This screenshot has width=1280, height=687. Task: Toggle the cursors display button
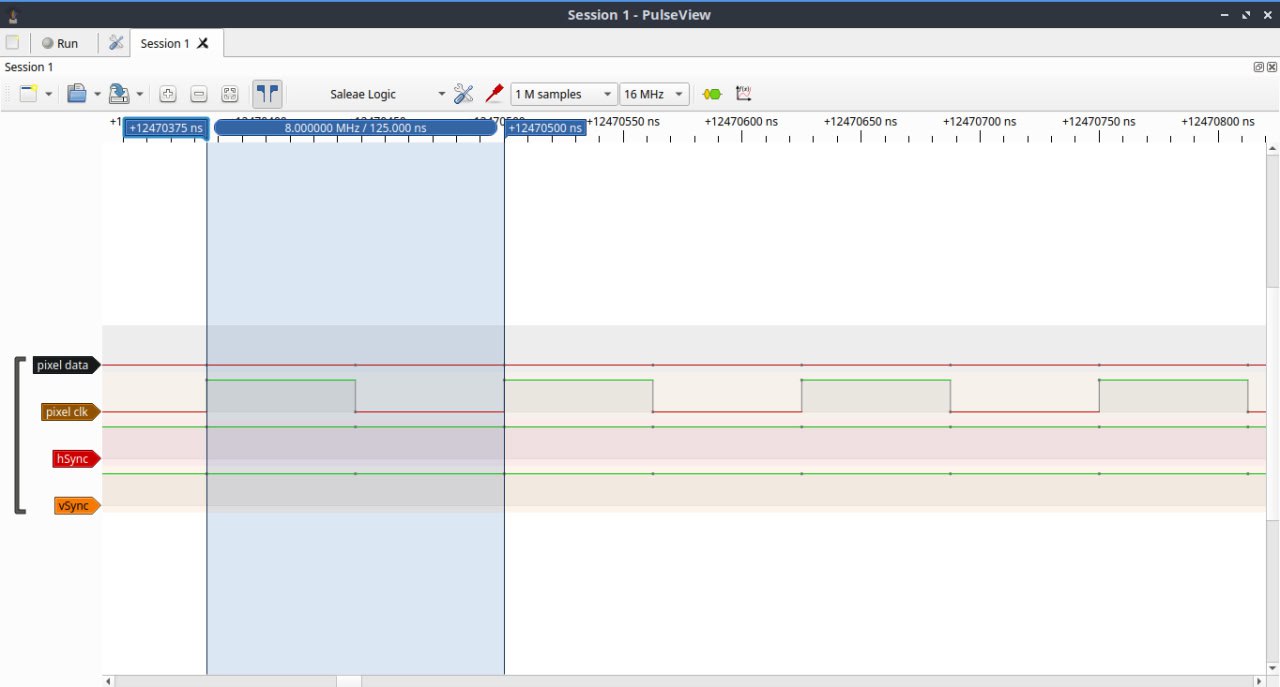[x=267, y=94]
